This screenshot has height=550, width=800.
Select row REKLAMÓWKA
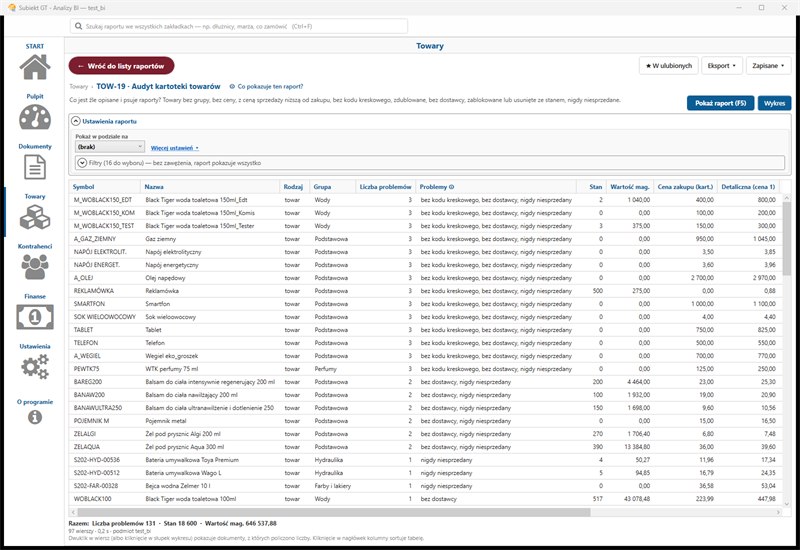pyautogui.click(x=424, y=291)
